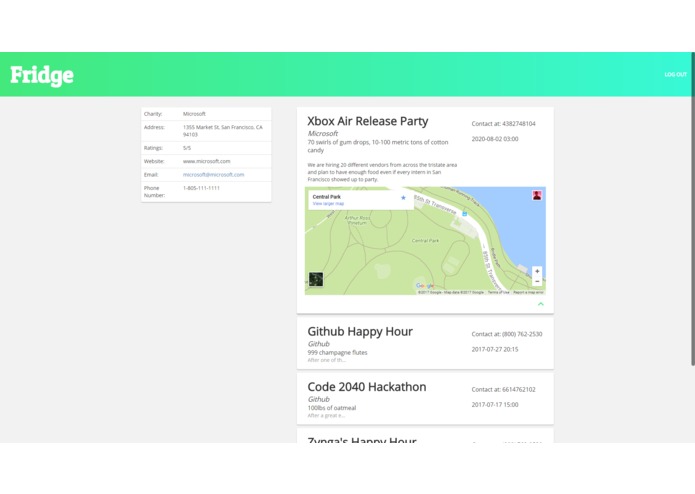This screenshot has height=494, width=695.
Task: Click the page vertical scrollbar
Action: 692,208
